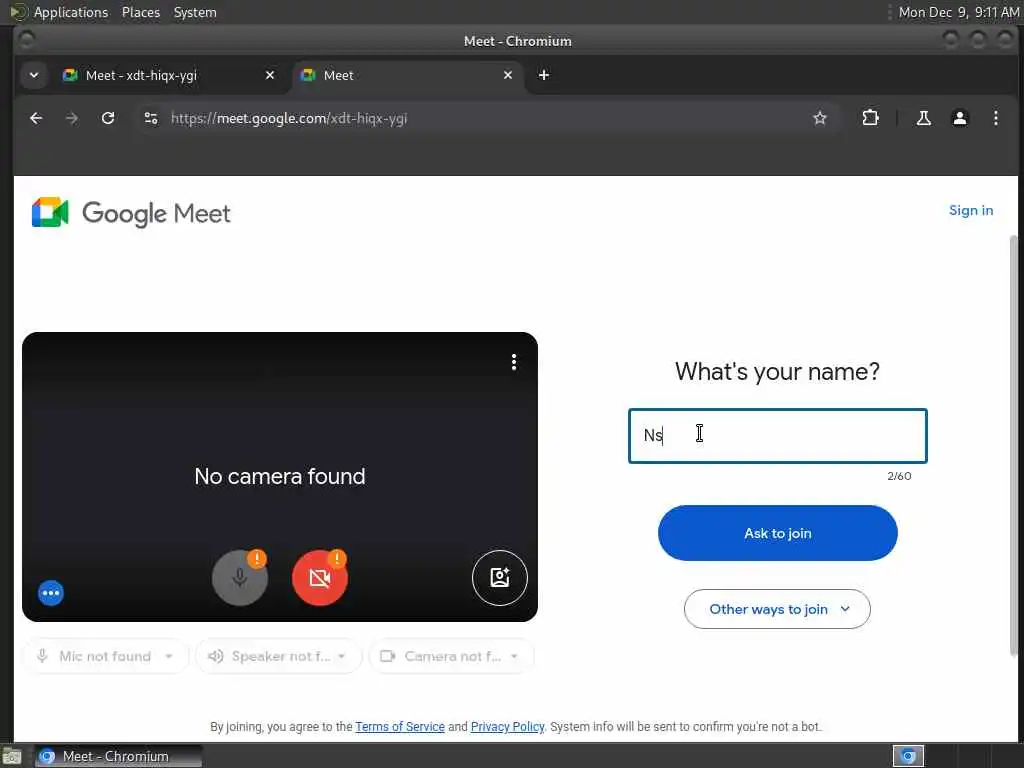This screenshot has width=1024, height=768.
Task: Open a new tab with the plus button
Action: (x=543, y=75)
